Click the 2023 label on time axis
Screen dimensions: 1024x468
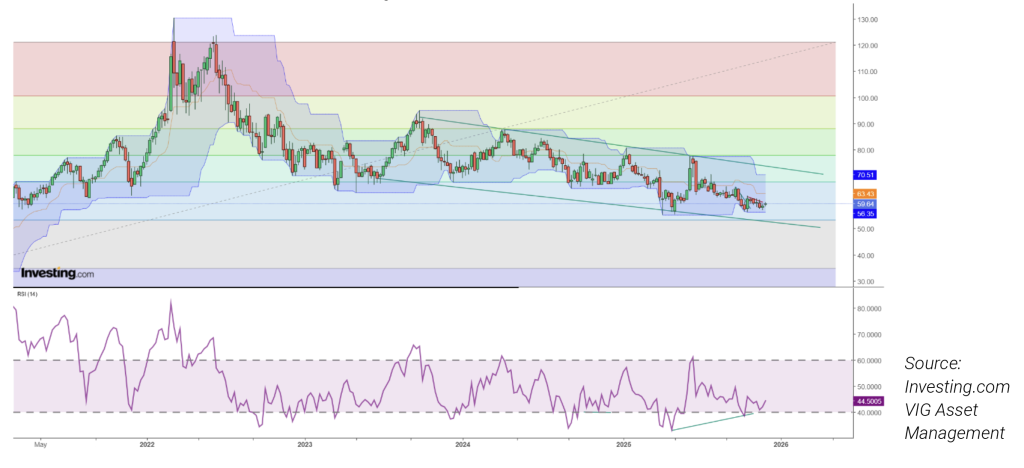pos(305,442)
